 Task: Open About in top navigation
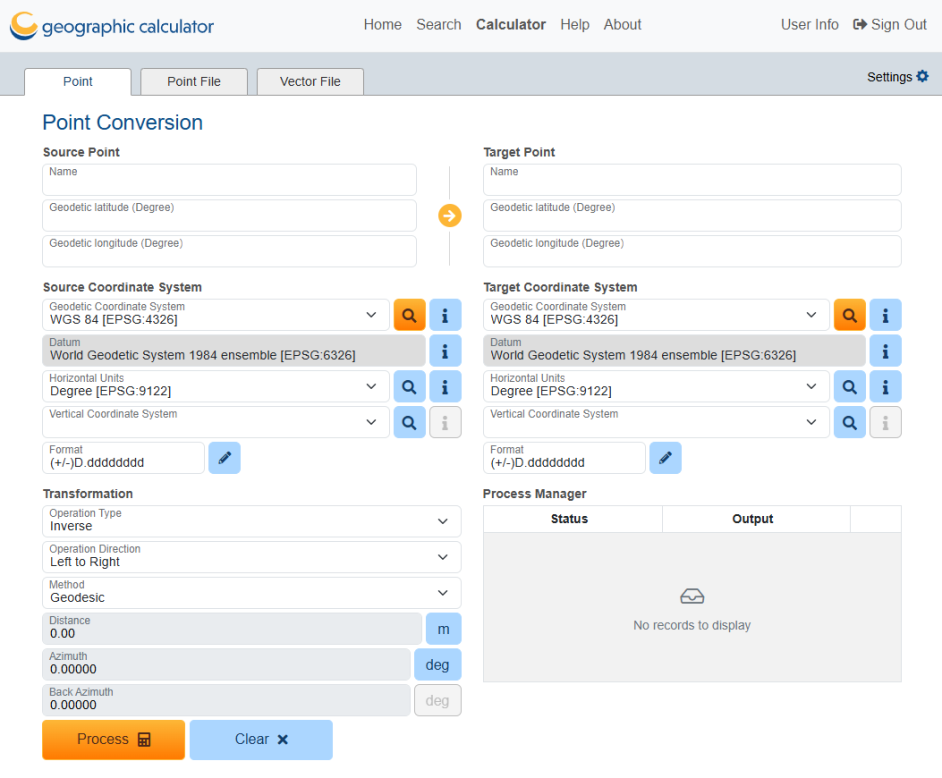(x=622, y=25)
